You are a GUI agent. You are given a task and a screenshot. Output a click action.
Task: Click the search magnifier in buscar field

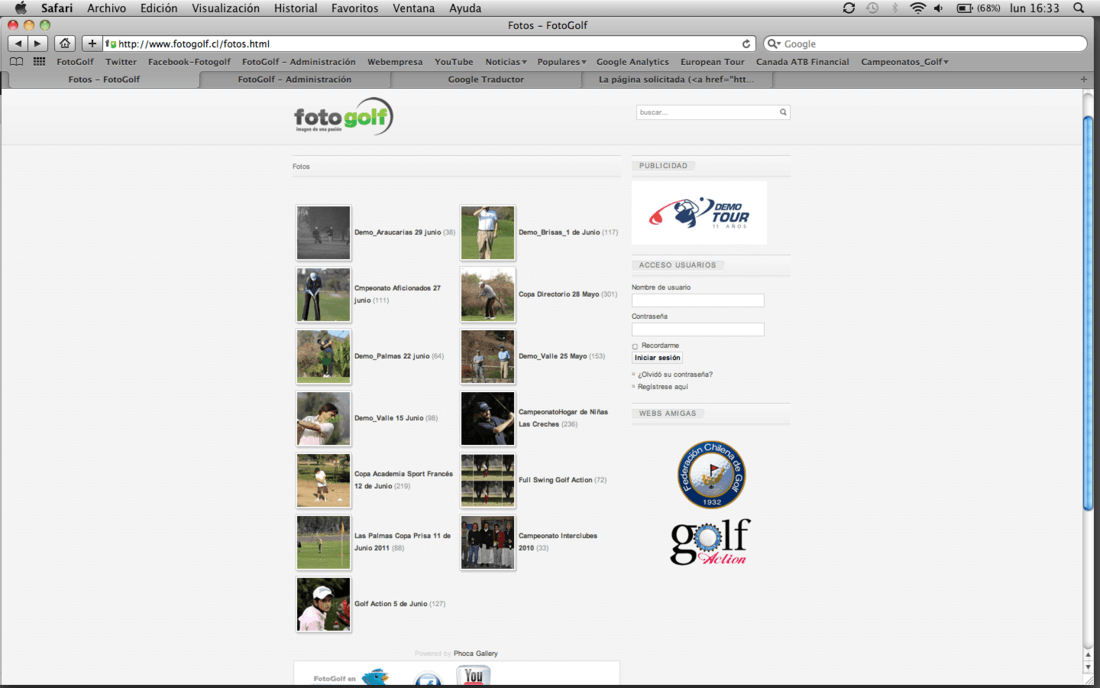pyautogui.click(x=783, y=112)
